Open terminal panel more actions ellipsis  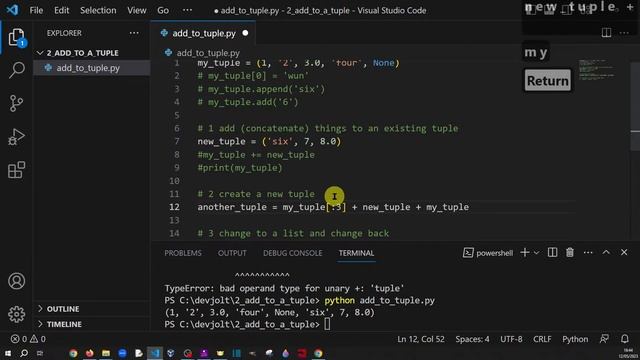point(588,253)
